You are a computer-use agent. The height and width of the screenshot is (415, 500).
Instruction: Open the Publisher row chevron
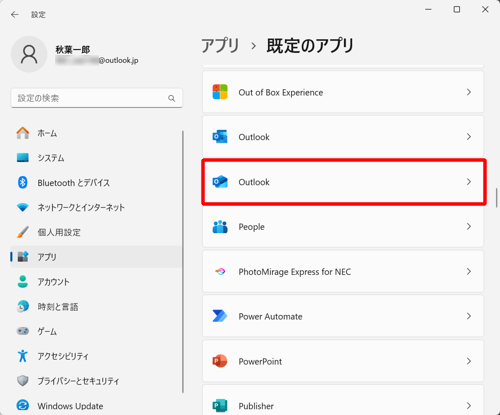[469, 406]
